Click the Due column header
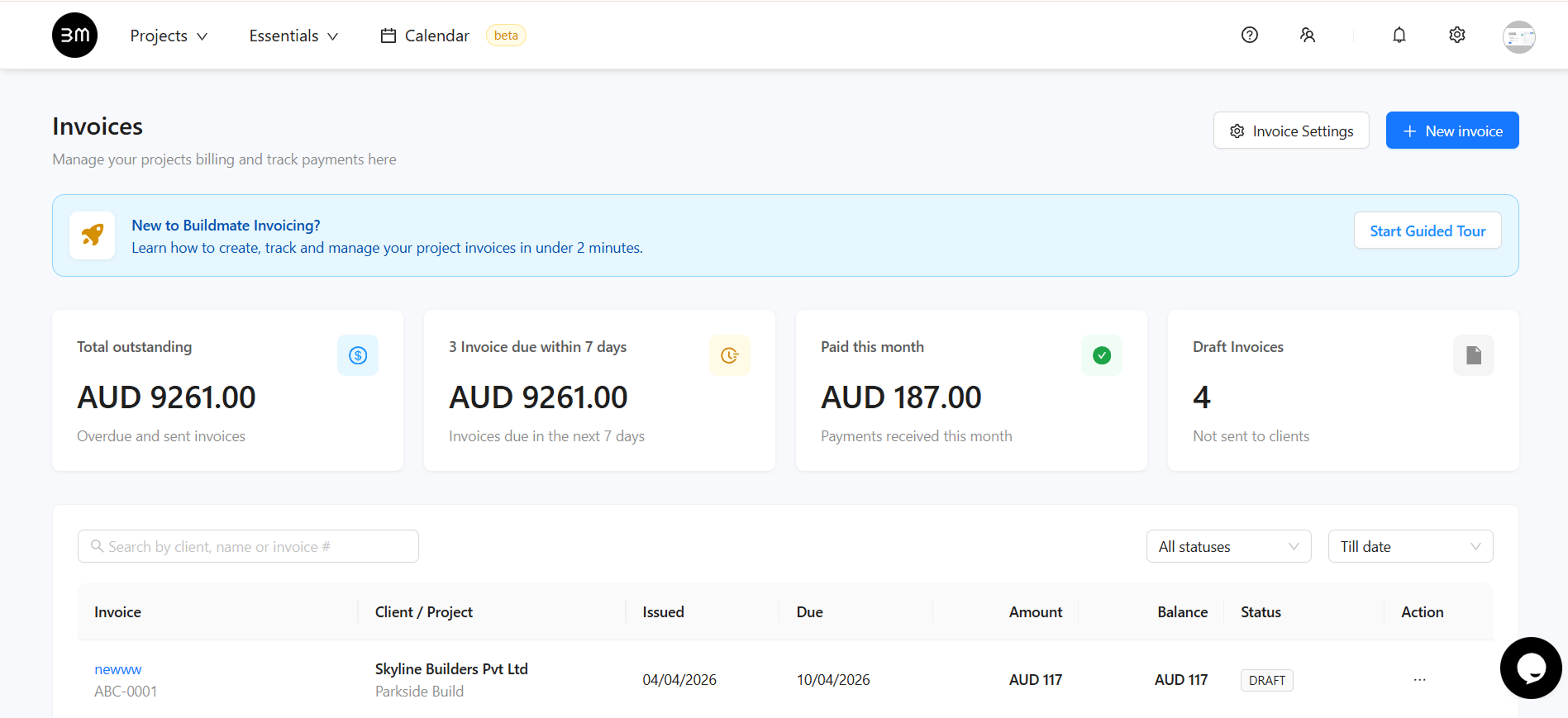This screenshot has width=1568, height=718. tap(809, 612)
